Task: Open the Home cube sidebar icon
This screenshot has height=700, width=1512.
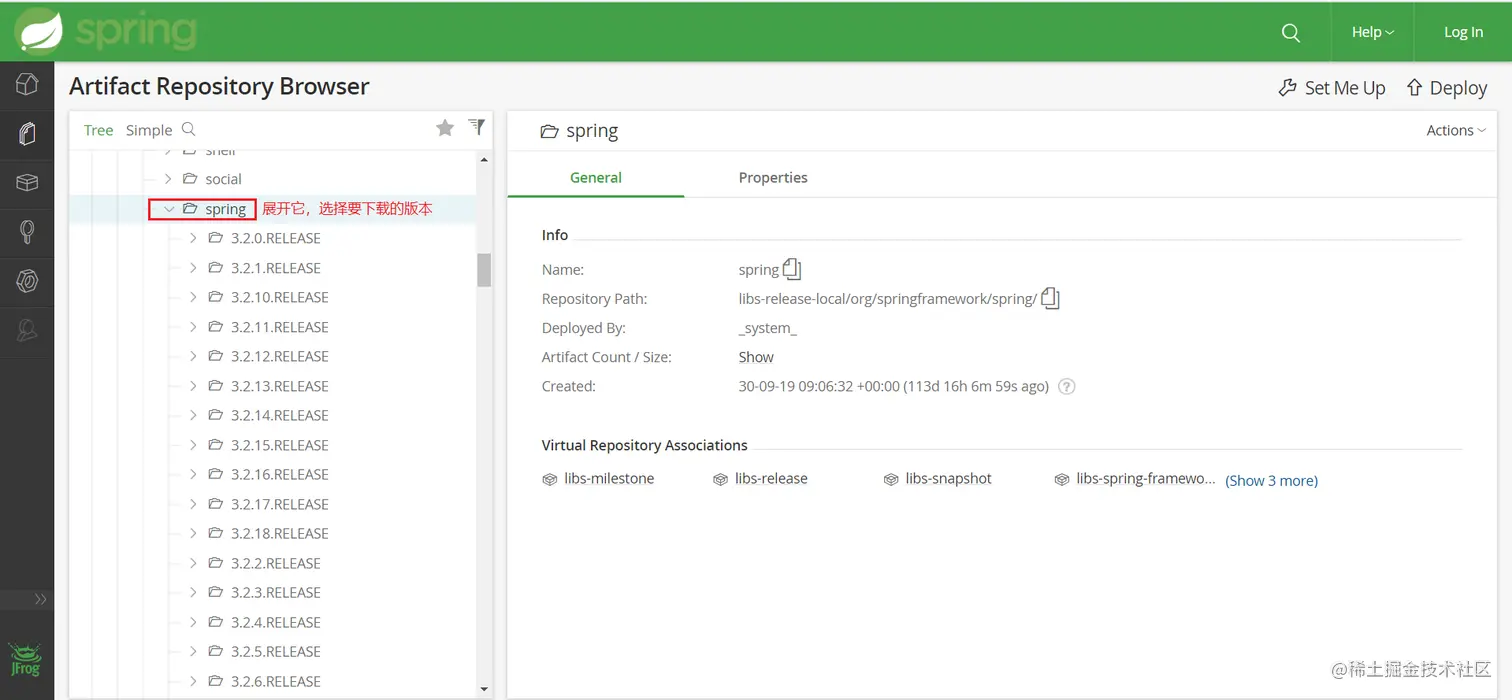Action: 27,86
